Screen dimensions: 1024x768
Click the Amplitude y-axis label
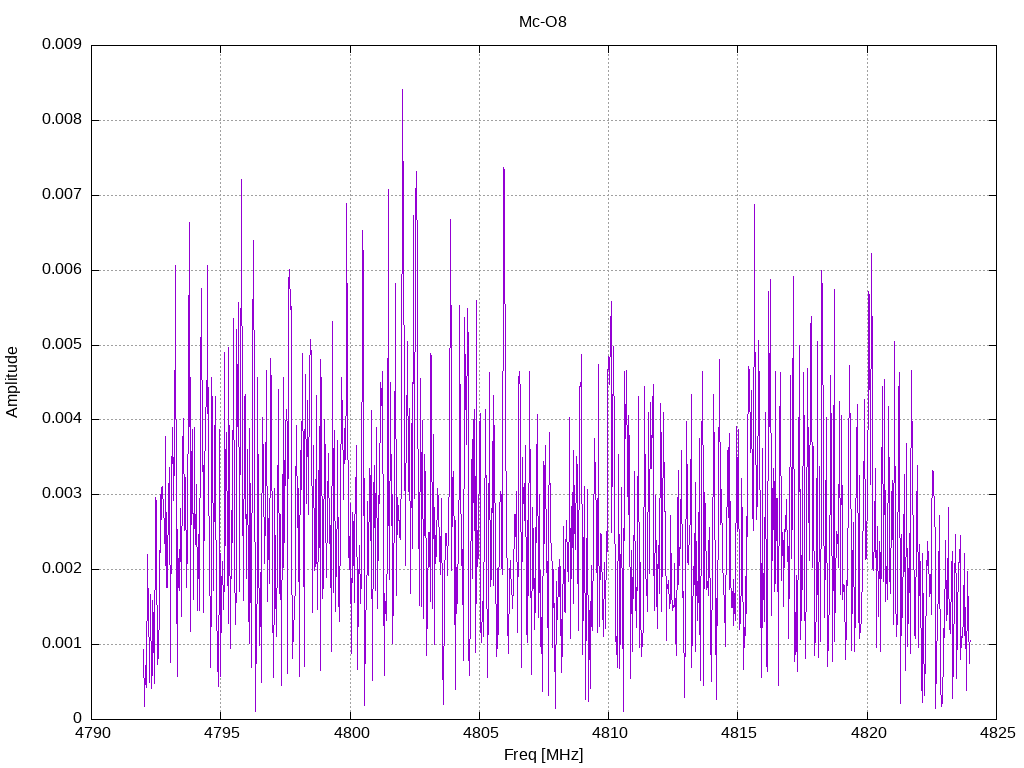12,382
